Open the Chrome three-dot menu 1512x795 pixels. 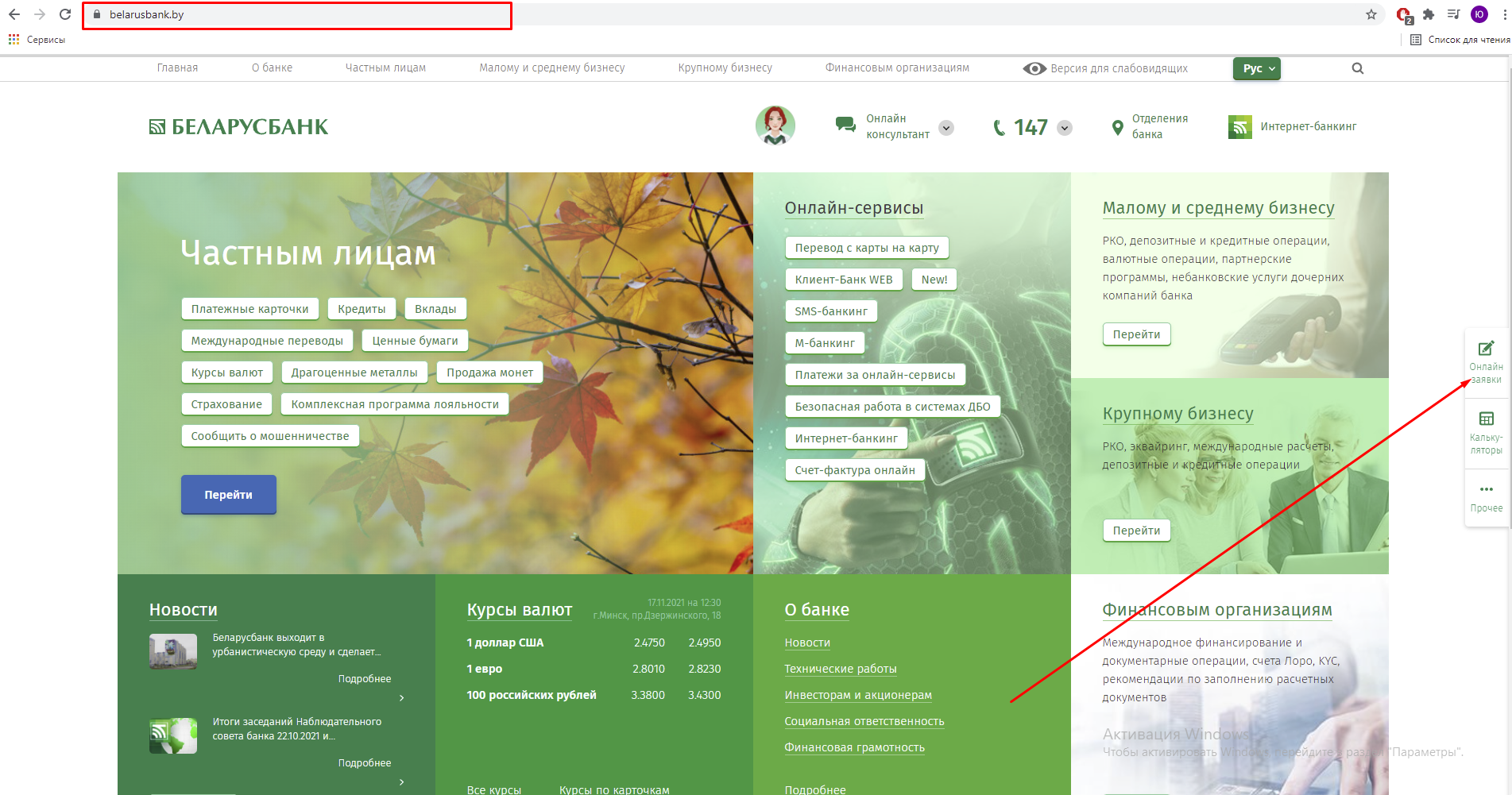(1504, 14)
